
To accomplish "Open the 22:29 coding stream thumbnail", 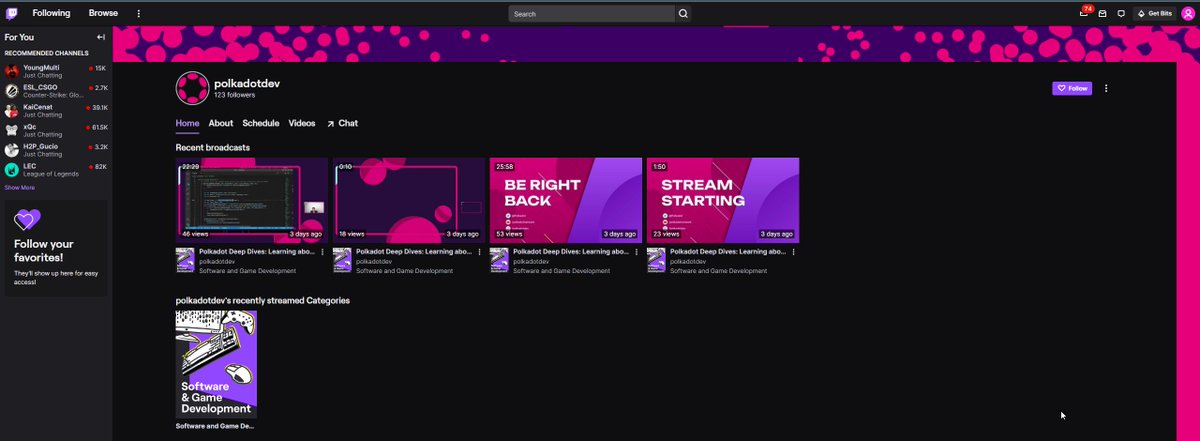I will 252,200.
